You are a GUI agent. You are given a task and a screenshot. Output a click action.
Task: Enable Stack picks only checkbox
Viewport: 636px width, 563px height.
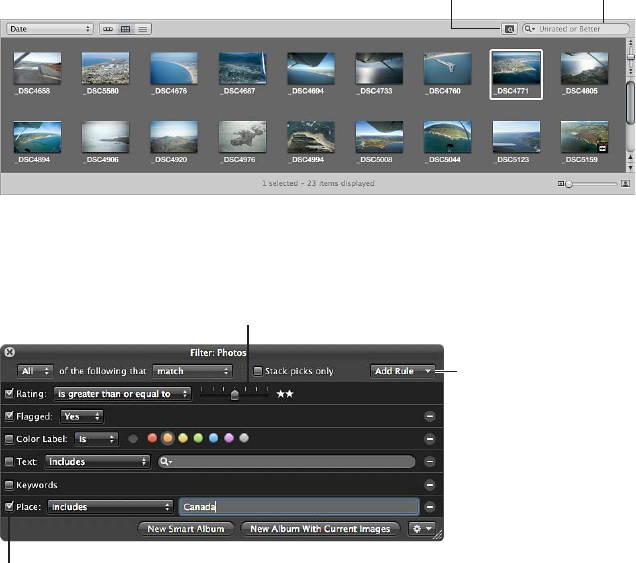click(x=258, y=371)
